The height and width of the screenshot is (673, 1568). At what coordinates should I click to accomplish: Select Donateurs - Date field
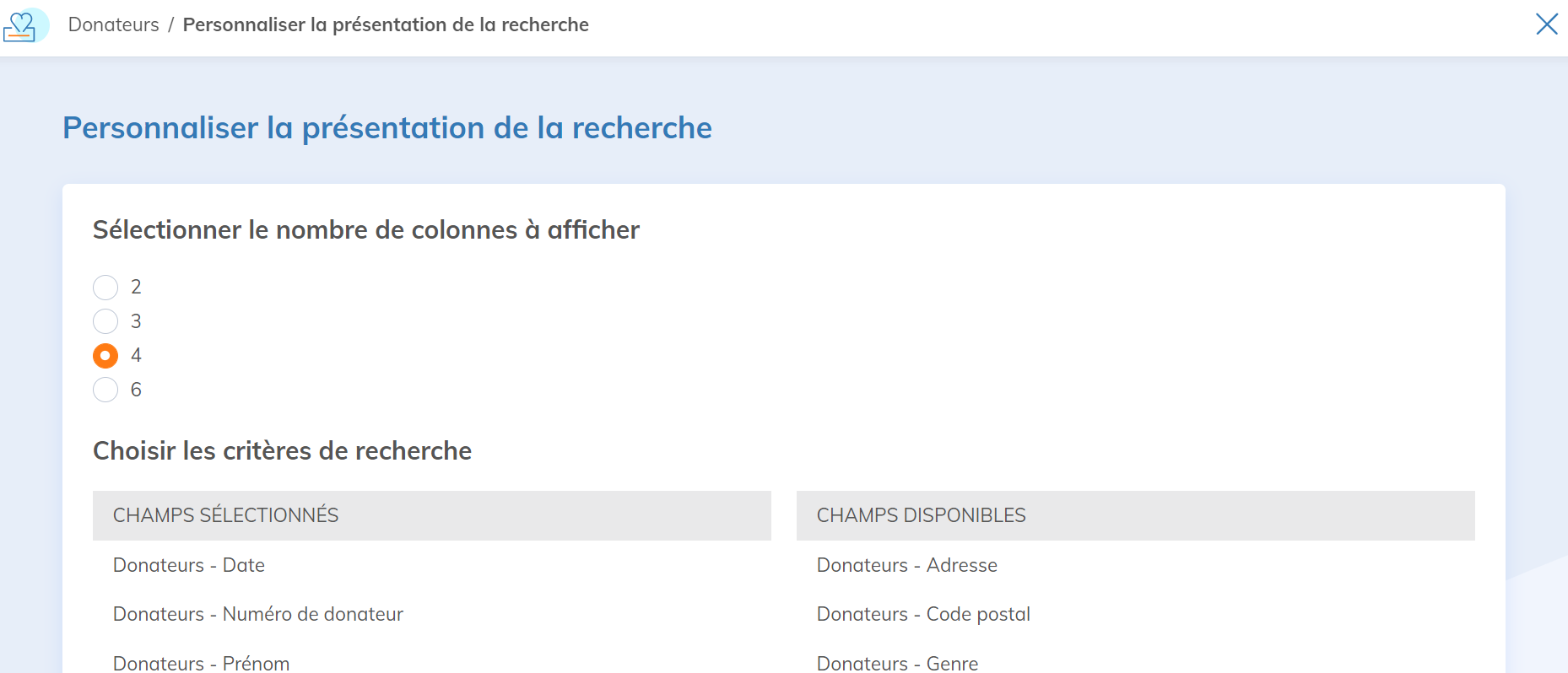[189, 565]
